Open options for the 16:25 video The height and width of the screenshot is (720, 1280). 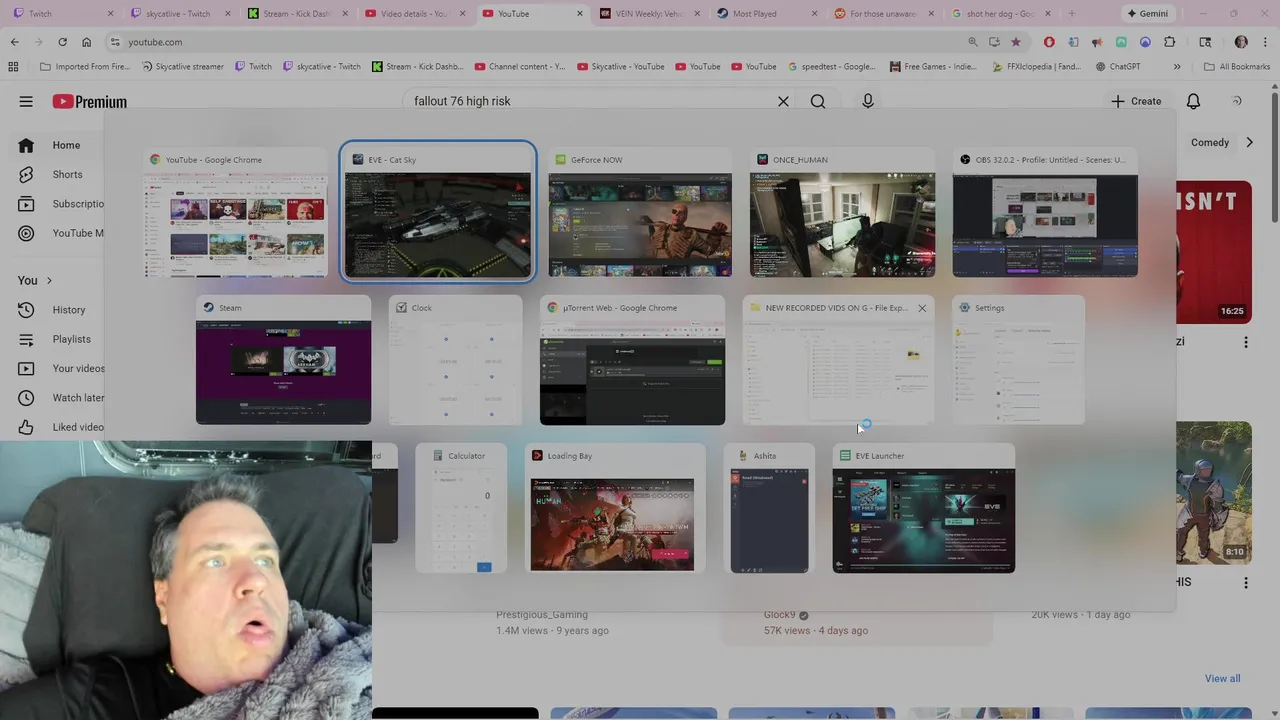coord(1246,342)
